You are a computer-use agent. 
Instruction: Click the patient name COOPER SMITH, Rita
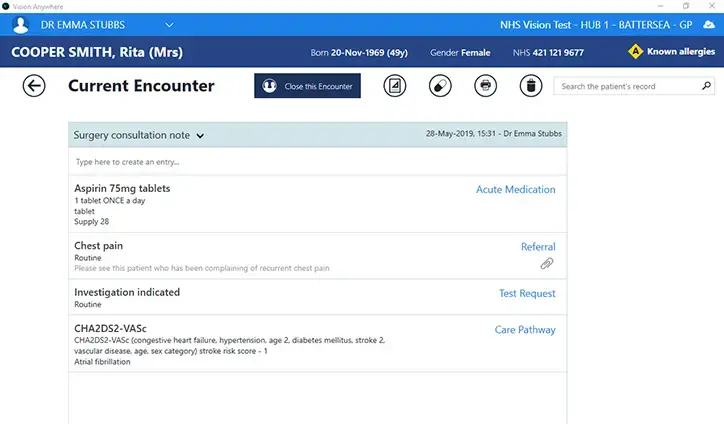pyautogui.click(x=97, y=52)
